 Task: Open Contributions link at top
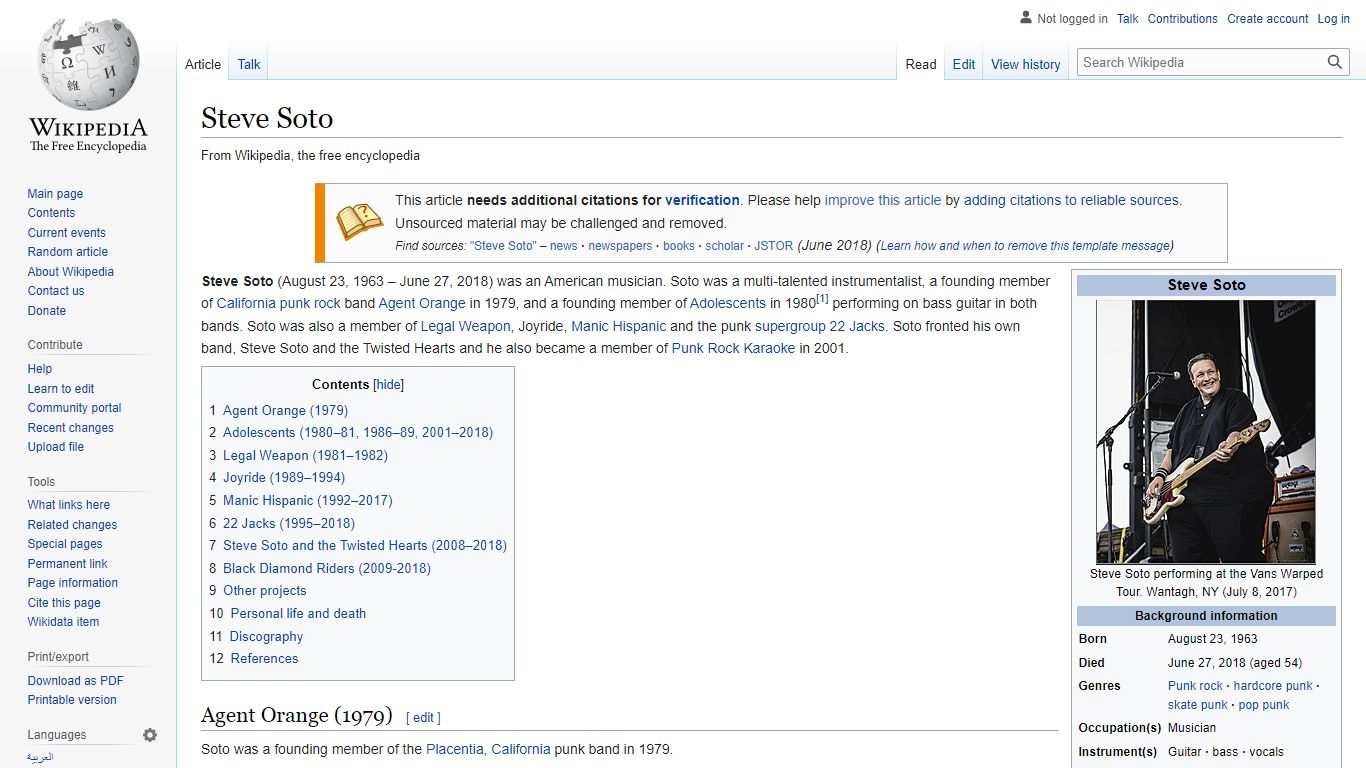point(1183,18)
